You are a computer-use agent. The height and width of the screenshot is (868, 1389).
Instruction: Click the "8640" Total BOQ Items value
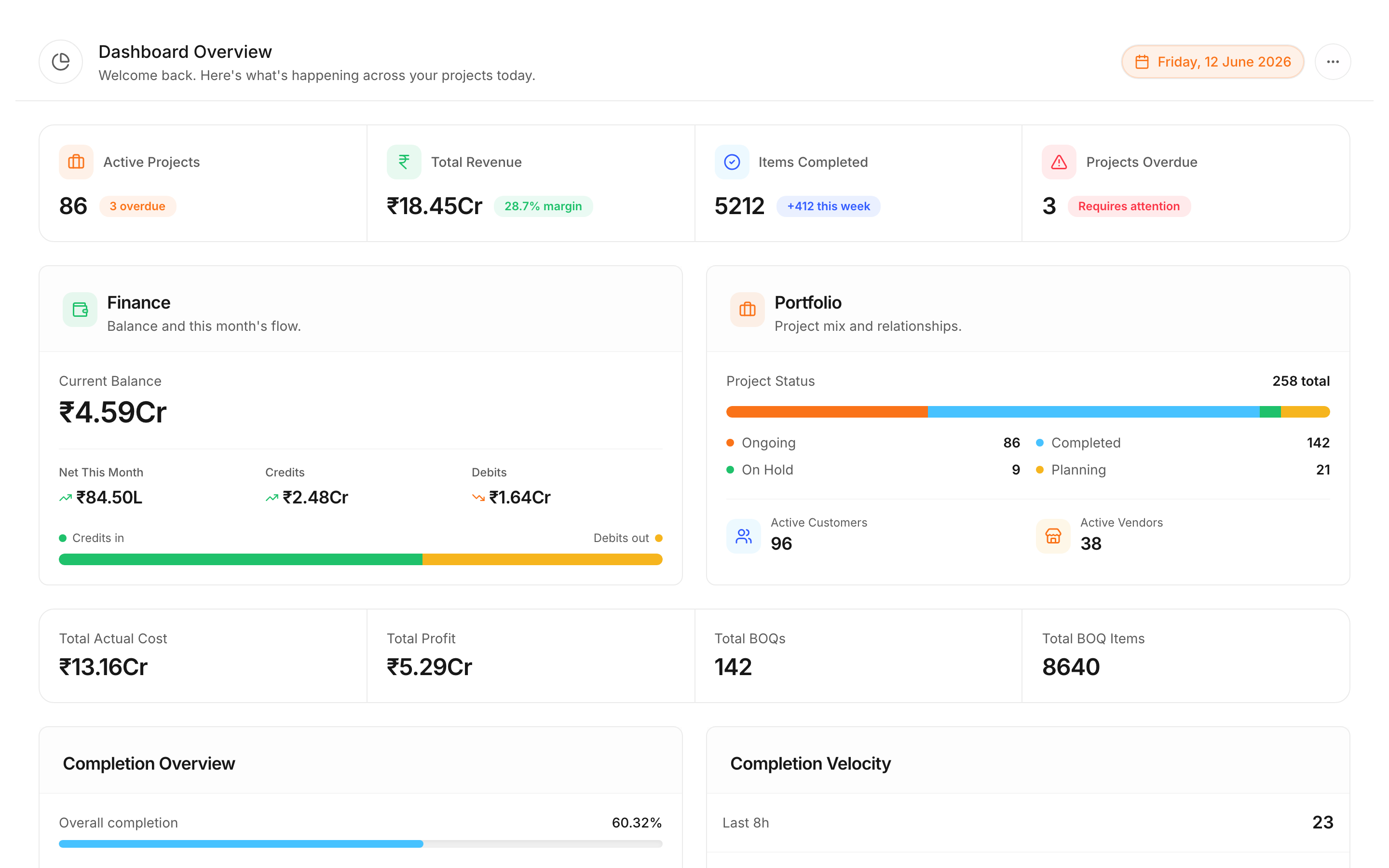coord(1071,667)
